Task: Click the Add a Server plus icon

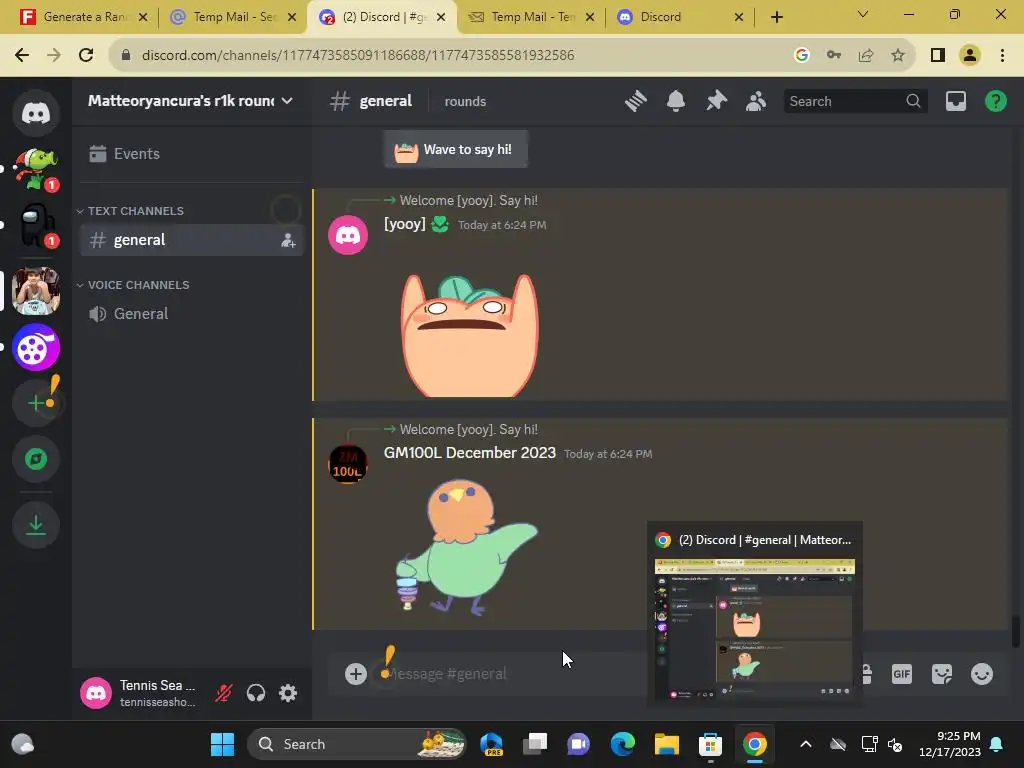Action: [x=36, y=403]
